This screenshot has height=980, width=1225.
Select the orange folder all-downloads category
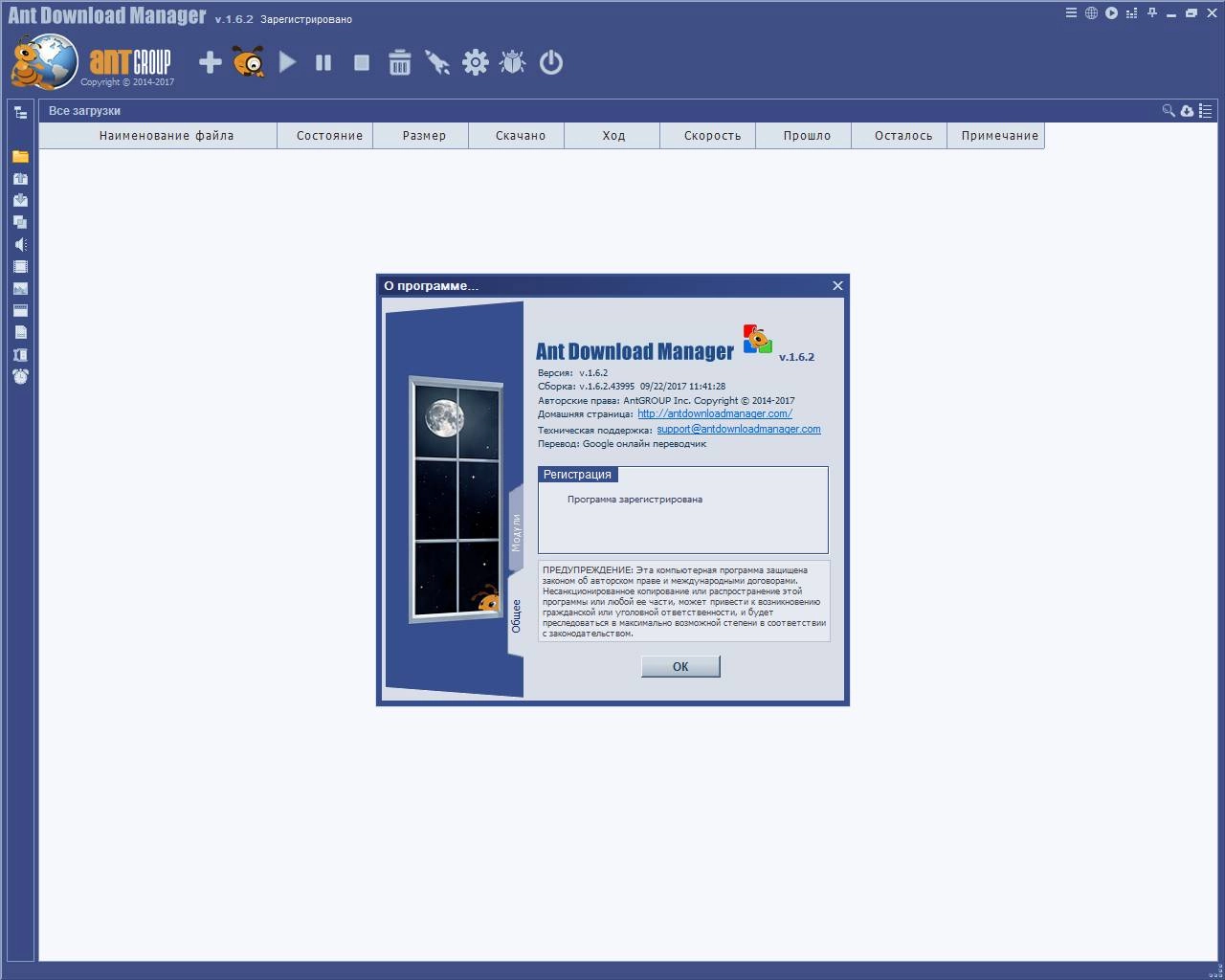pyautogui.click(x=20, y=156)
